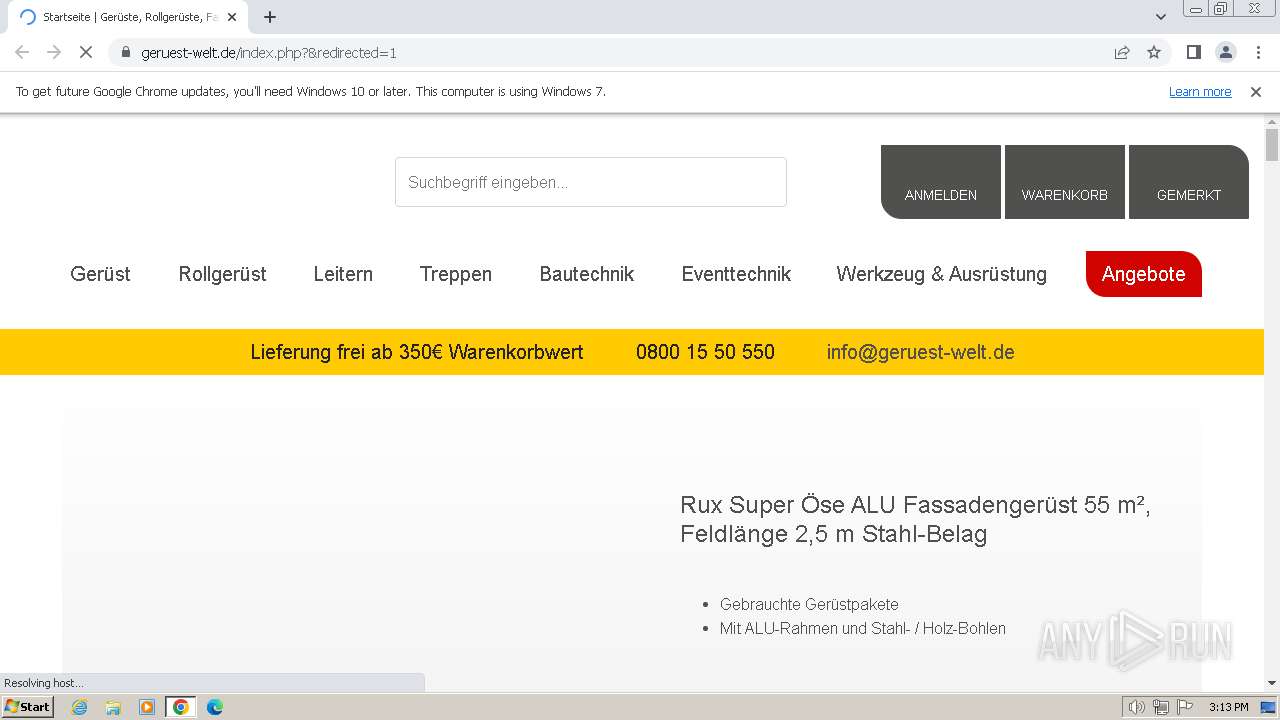Open the Gerüst menu category
The width and height of the screenshot is (1280, 720).
[100, 274]
